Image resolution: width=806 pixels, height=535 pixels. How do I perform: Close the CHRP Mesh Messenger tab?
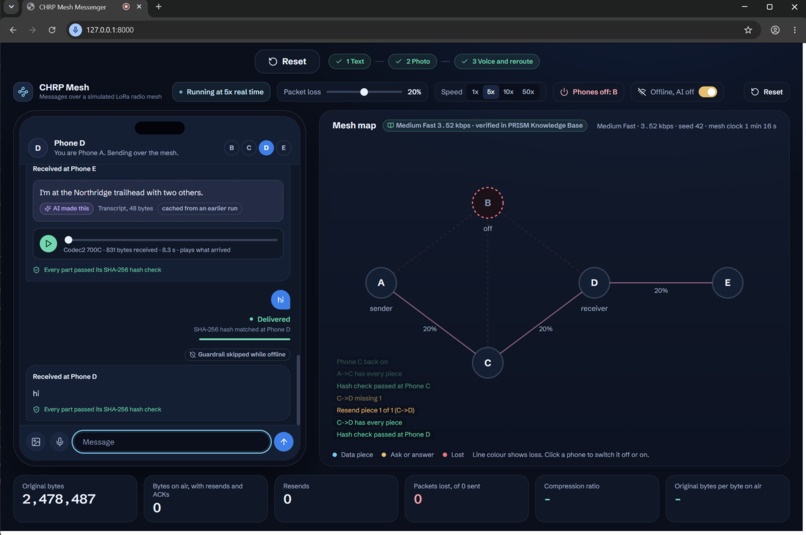[x=139, y=7]
